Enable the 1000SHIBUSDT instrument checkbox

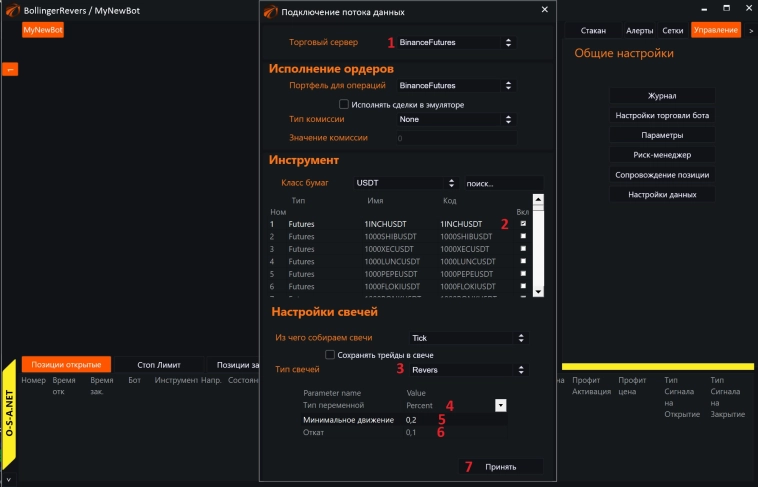point(522,236)
